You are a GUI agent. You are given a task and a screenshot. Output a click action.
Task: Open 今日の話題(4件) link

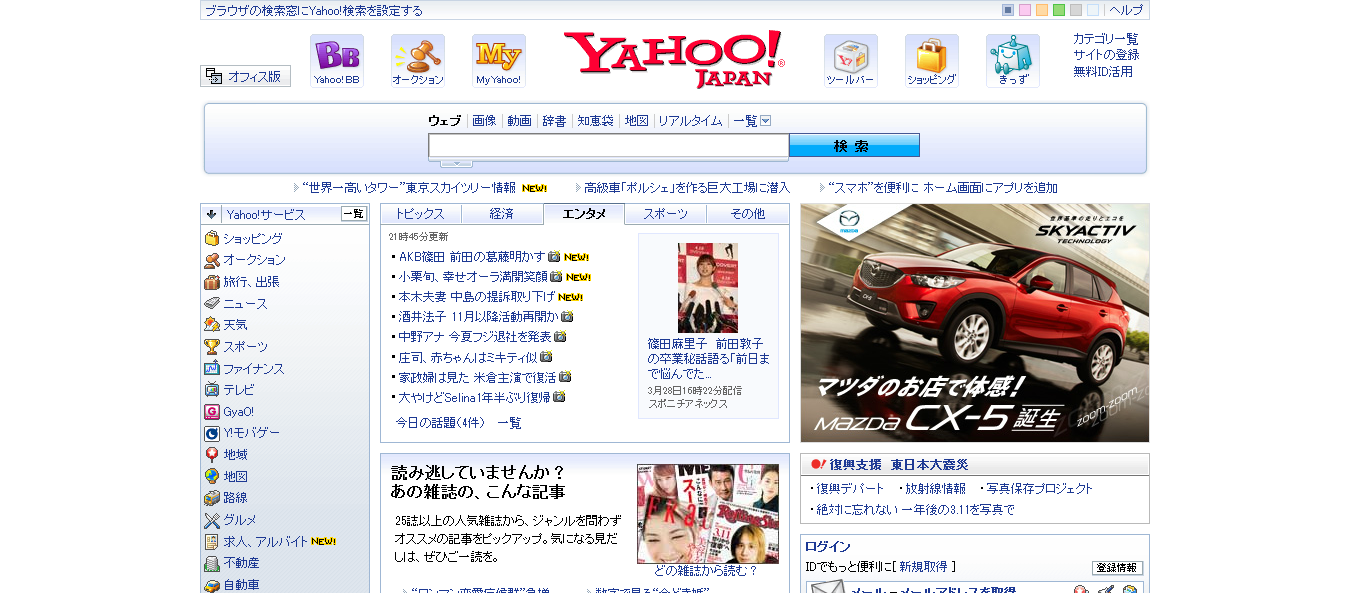coord(440,423)
